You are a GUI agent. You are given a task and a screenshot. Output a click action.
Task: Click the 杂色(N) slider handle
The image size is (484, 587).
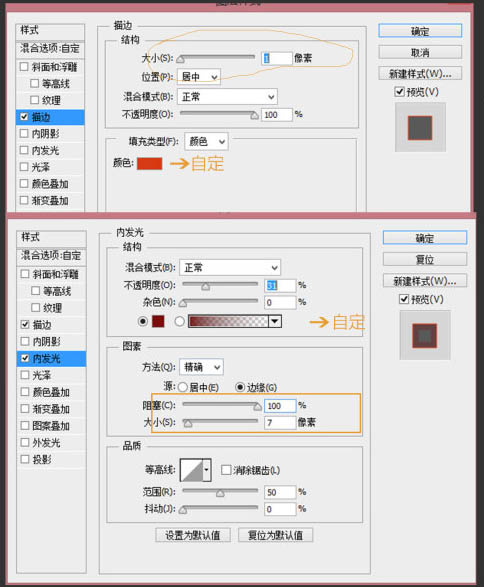(183, 303)
